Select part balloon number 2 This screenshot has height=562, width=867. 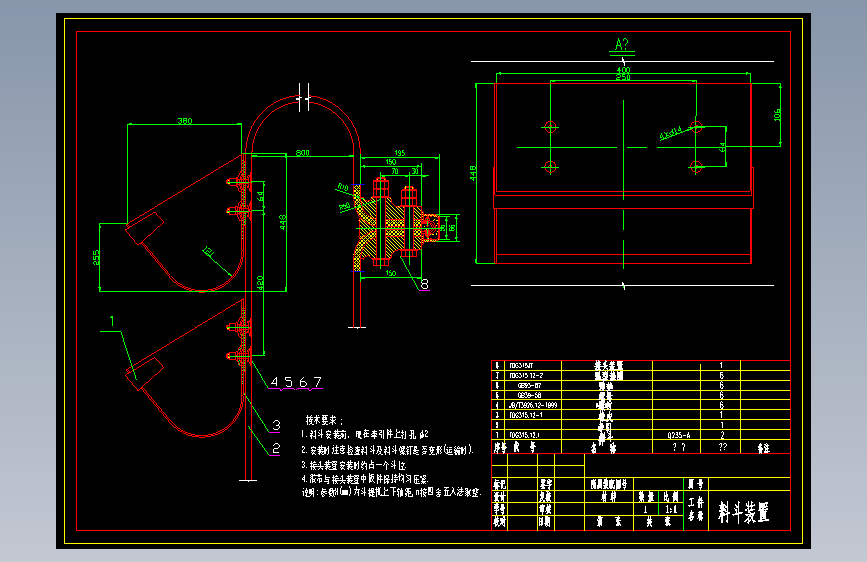tap(276, 448)
